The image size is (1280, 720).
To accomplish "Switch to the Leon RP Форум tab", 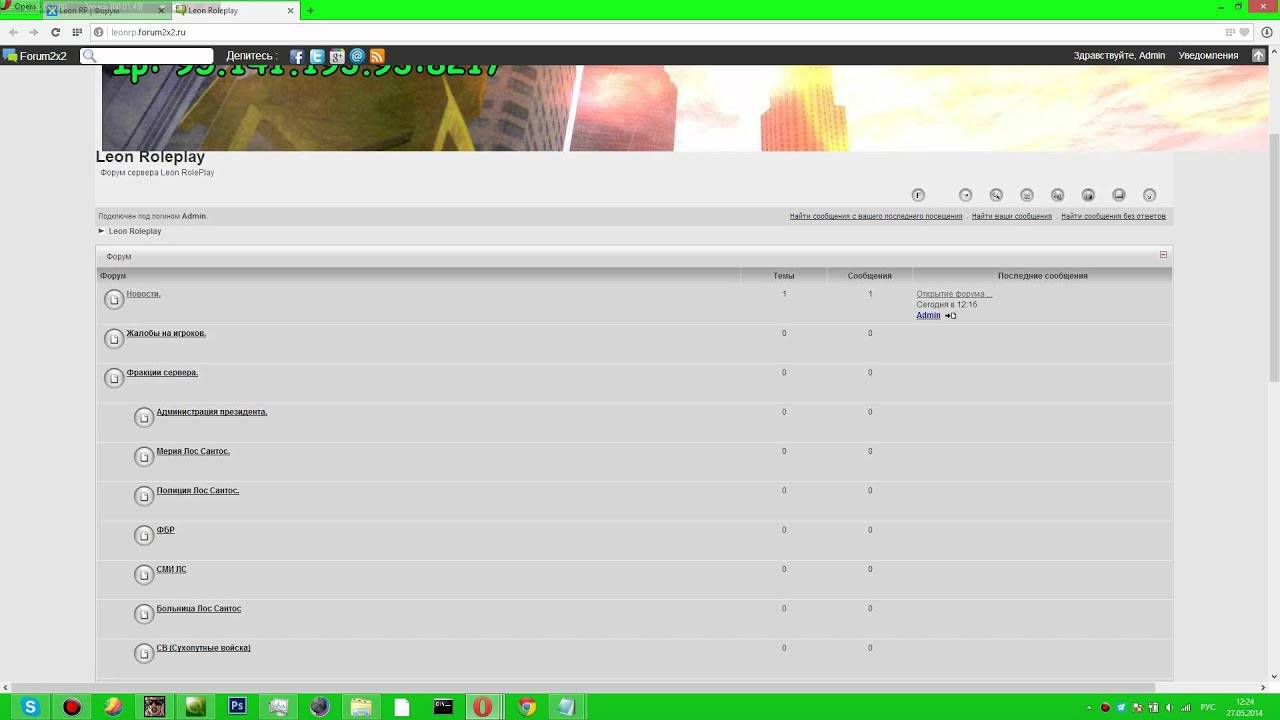I will click(x=107, y=11).
